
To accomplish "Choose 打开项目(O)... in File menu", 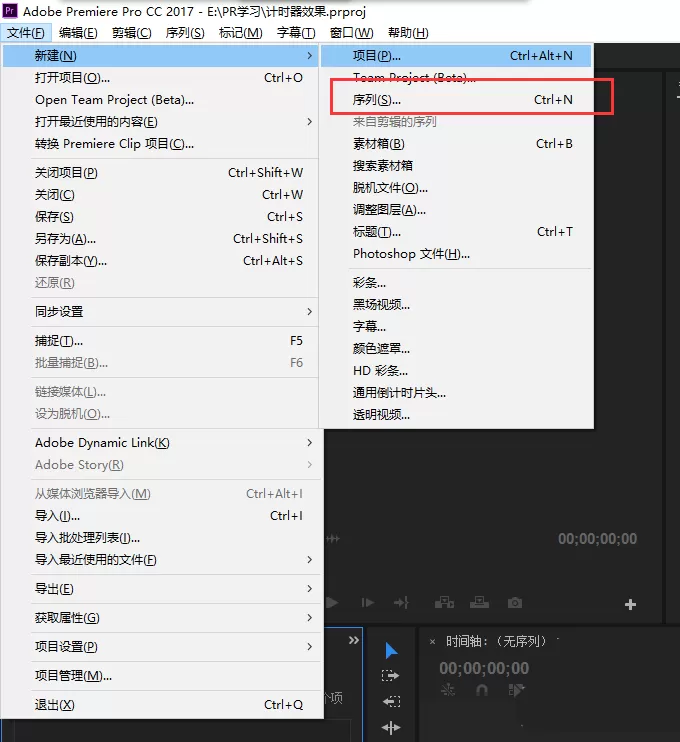I will [x=161, y=78].
